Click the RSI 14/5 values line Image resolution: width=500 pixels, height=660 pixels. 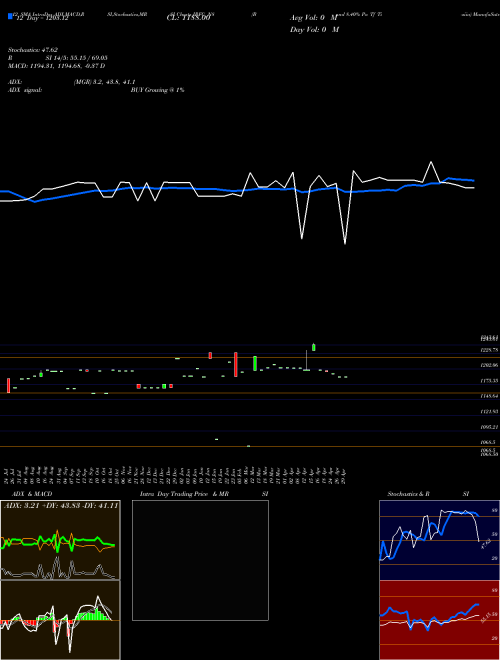tap(58, 58)
